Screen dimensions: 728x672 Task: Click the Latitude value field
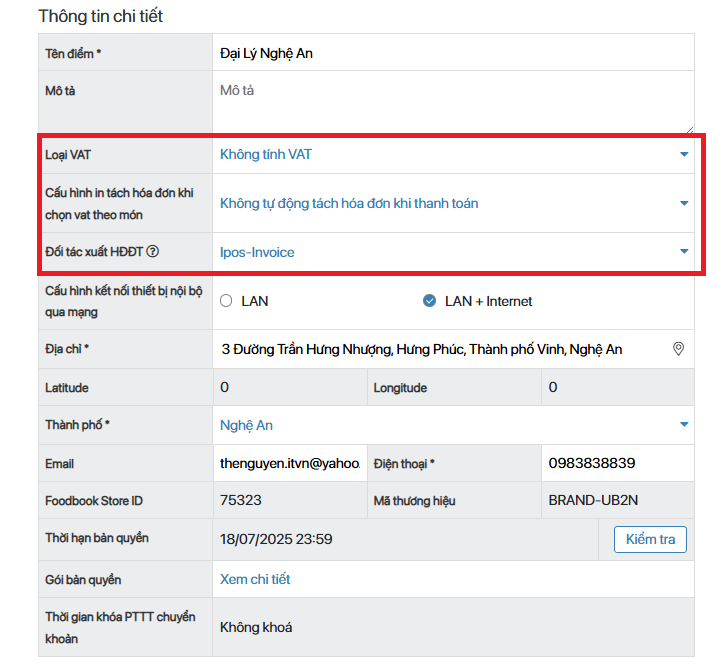point(288,387)
